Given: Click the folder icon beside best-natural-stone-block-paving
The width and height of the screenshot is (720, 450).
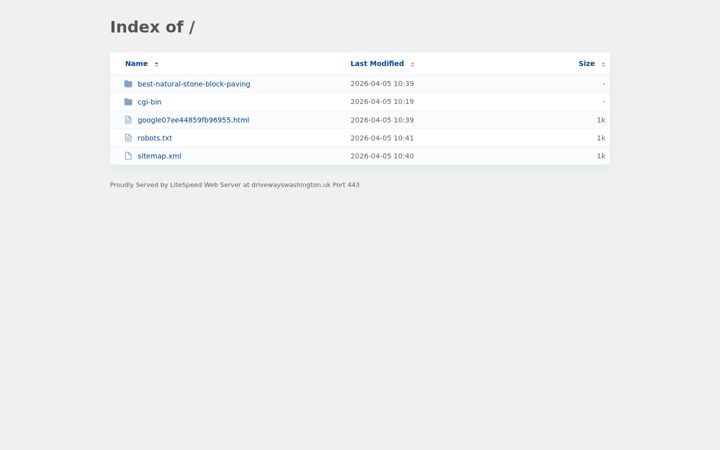Looking at the screenshot, I should coord(128,84).
